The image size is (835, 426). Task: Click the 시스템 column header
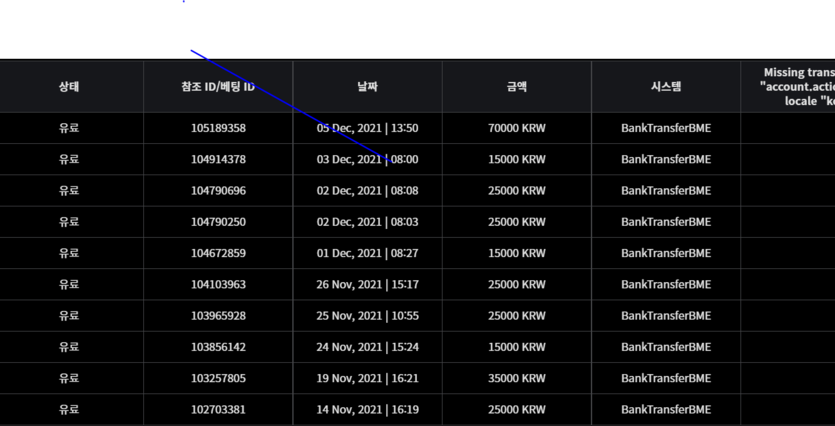666,86
